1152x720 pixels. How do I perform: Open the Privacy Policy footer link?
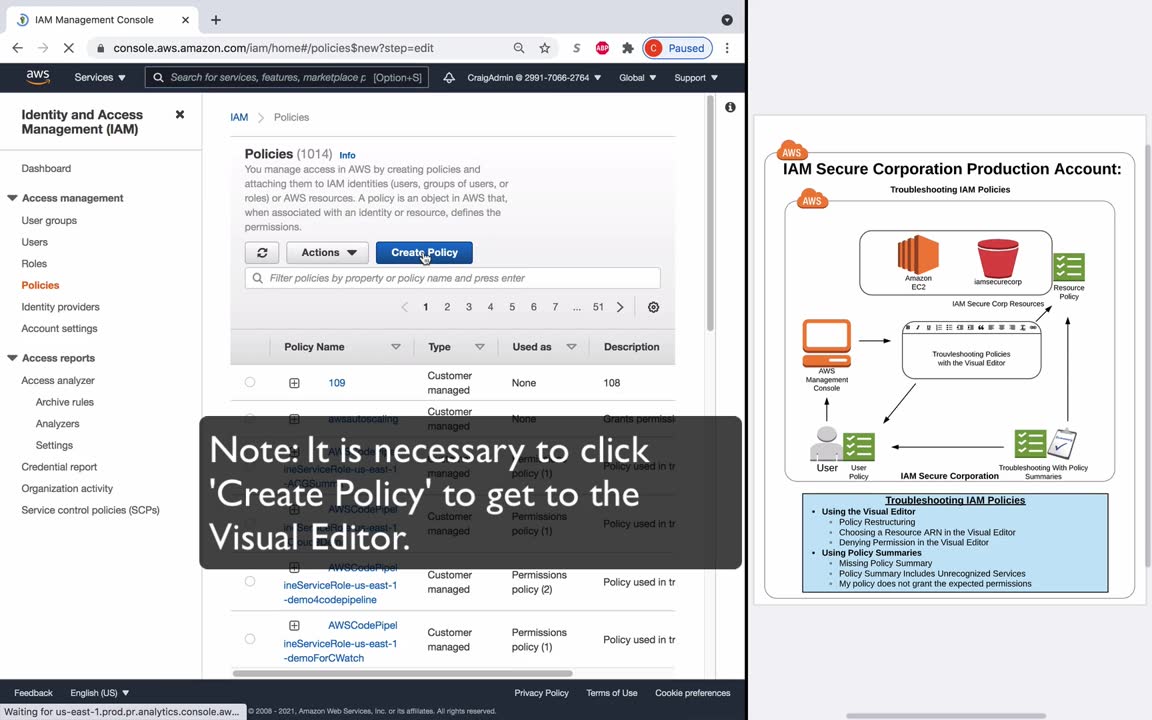point(541,693)
